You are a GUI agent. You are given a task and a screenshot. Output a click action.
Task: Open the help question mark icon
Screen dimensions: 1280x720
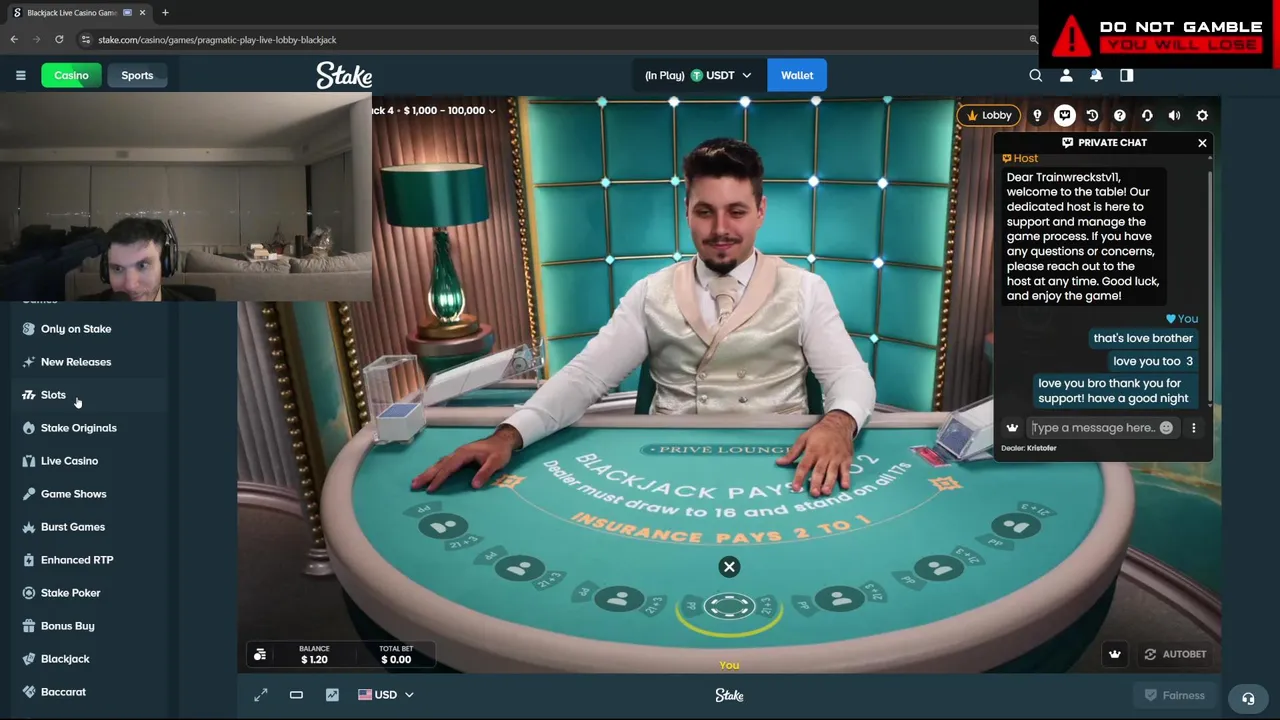[1120, 115]
